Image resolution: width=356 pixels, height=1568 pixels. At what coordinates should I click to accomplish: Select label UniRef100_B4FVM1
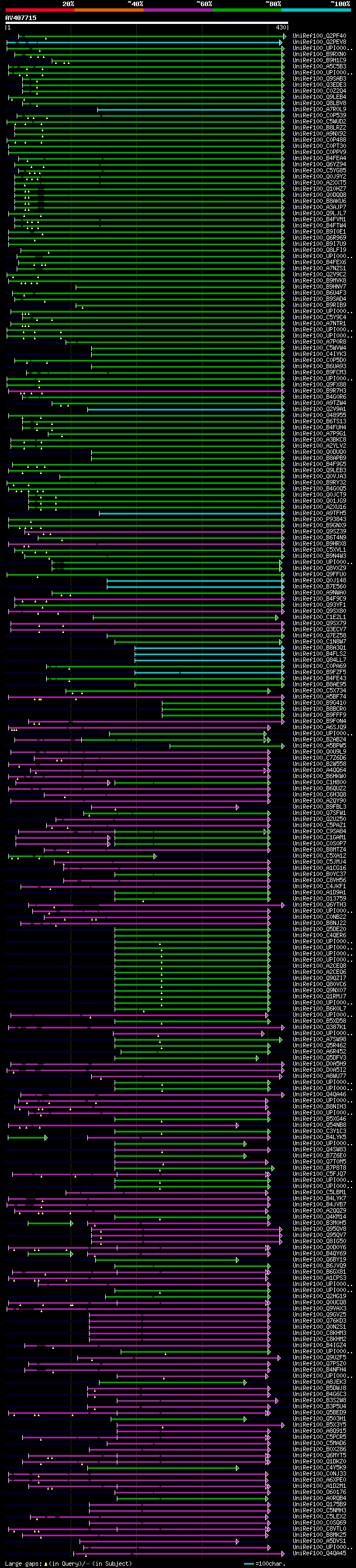[x=319, y=220]
